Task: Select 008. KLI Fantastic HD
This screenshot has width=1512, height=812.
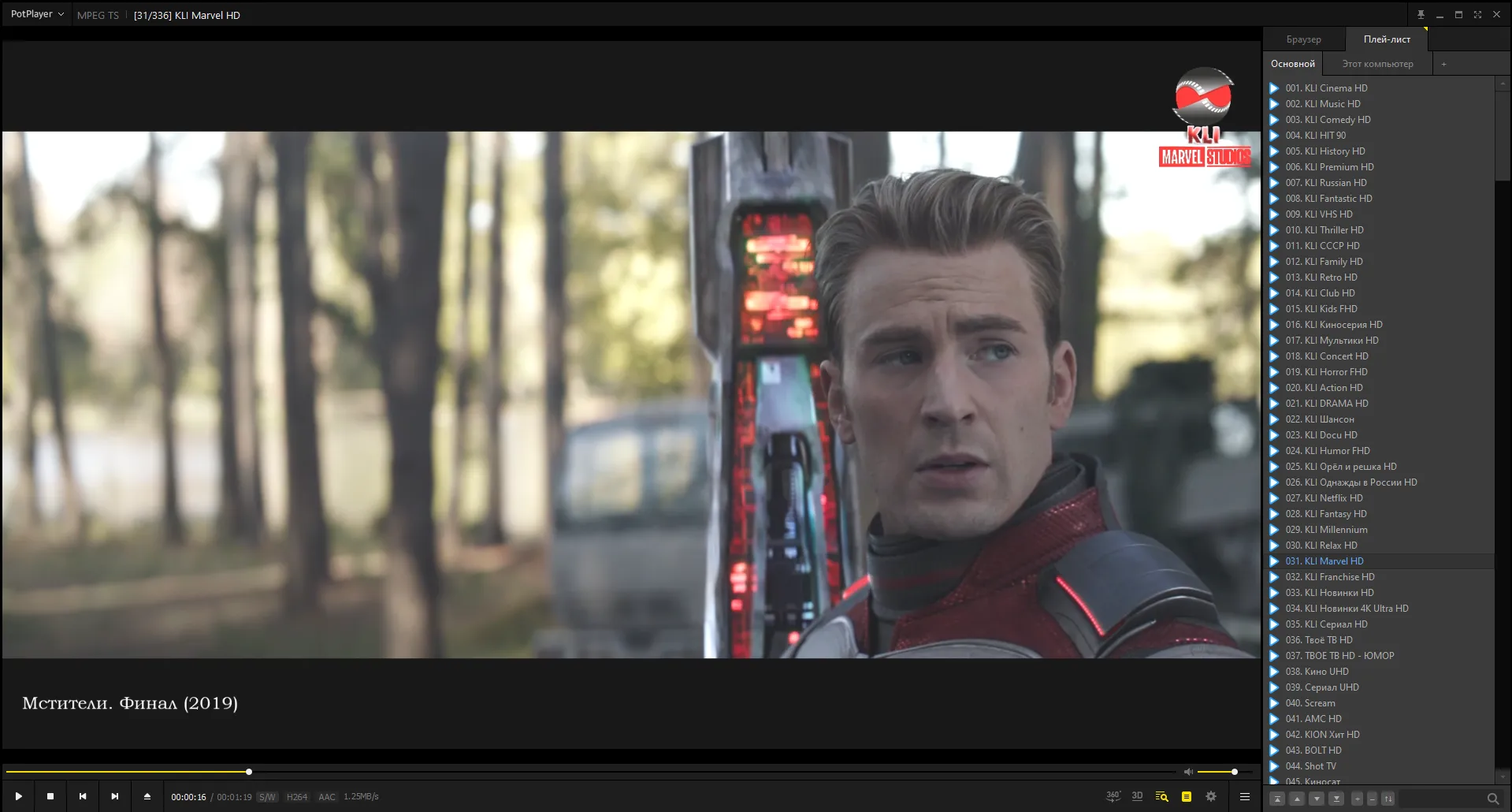Action: pyautogui.click(x=1379, y=199)
